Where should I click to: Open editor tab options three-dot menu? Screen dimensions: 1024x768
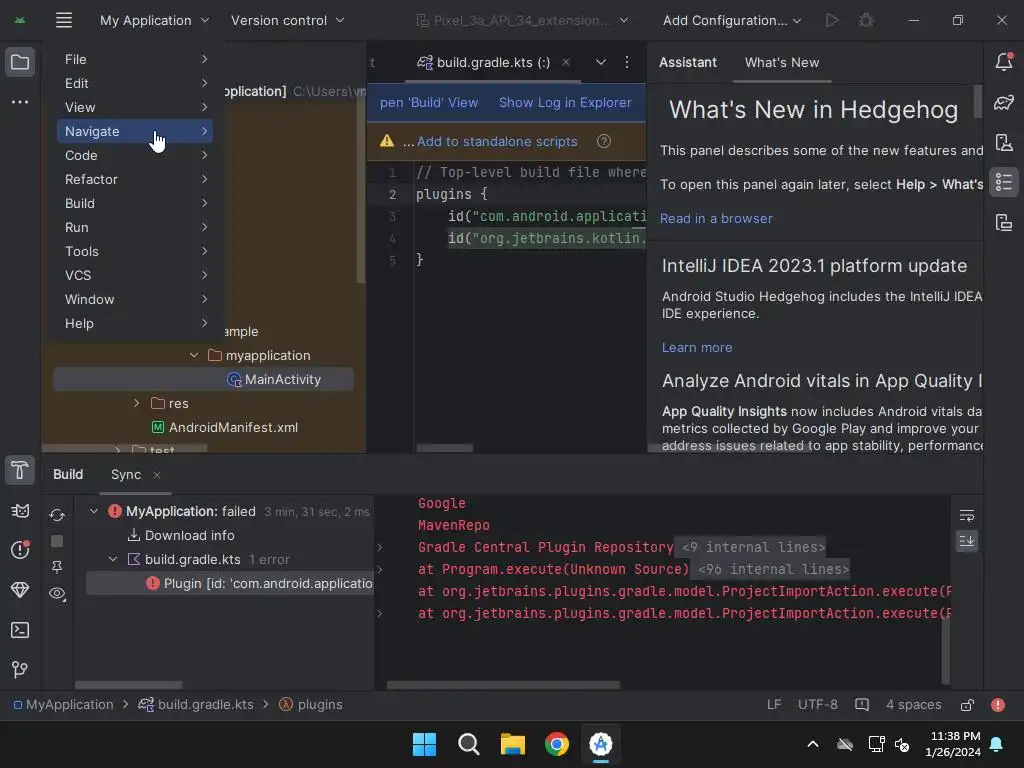click(x=627, y=62)
